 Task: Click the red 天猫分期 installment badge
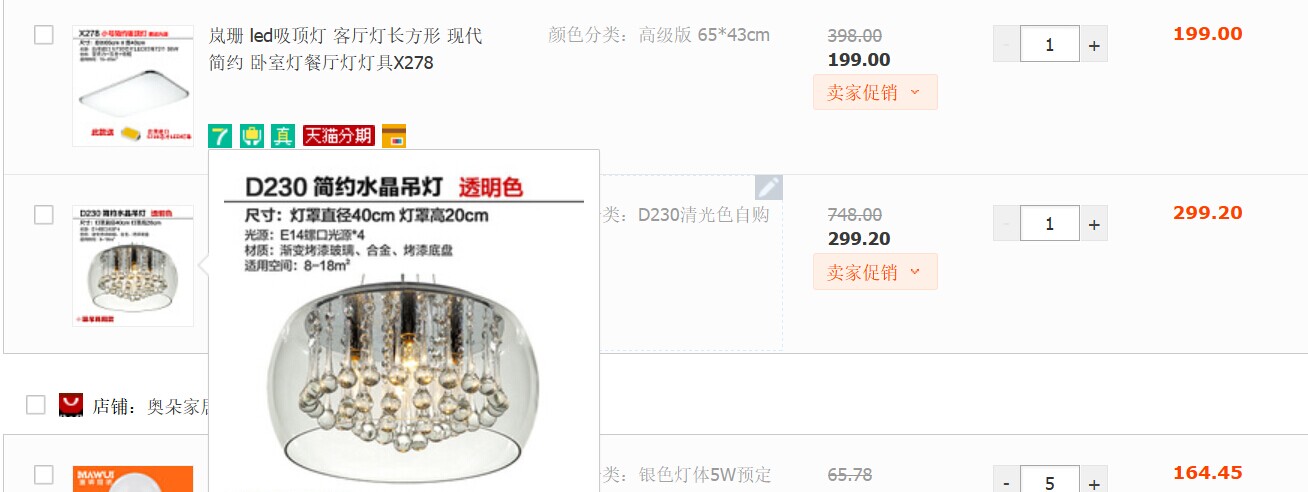point(338,135)
